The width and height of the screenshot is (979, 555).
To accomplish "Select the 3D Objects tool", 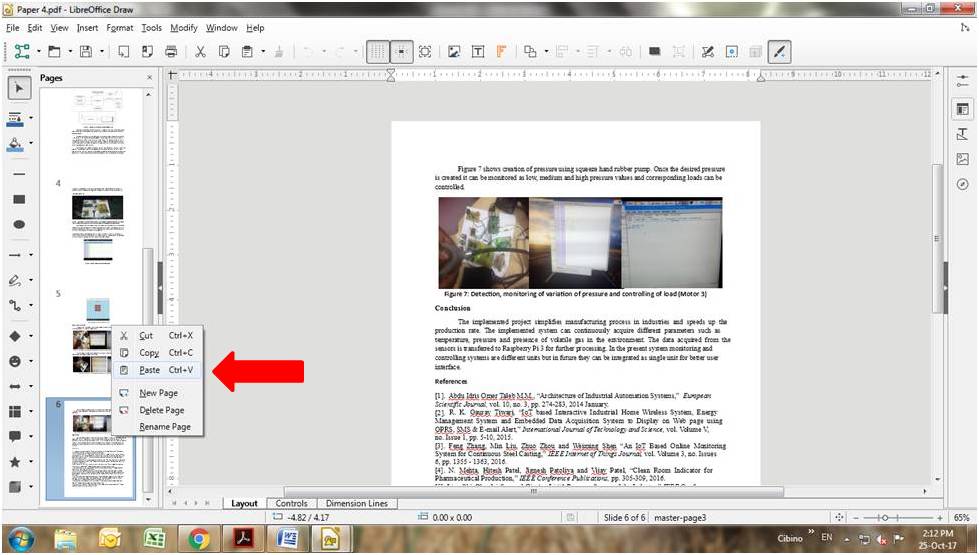I will pos(16,486).
